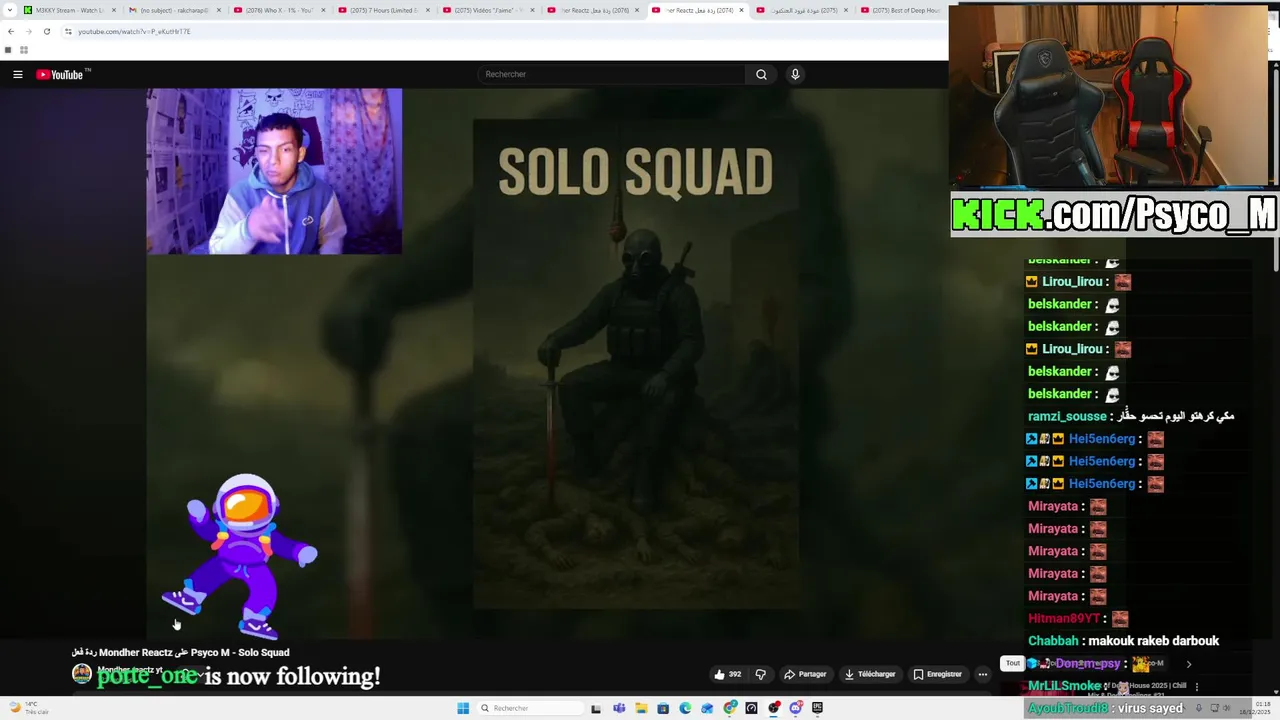Open OBS Studio from taskbar
Screen dimensions: 1280x720
(774, 708)
